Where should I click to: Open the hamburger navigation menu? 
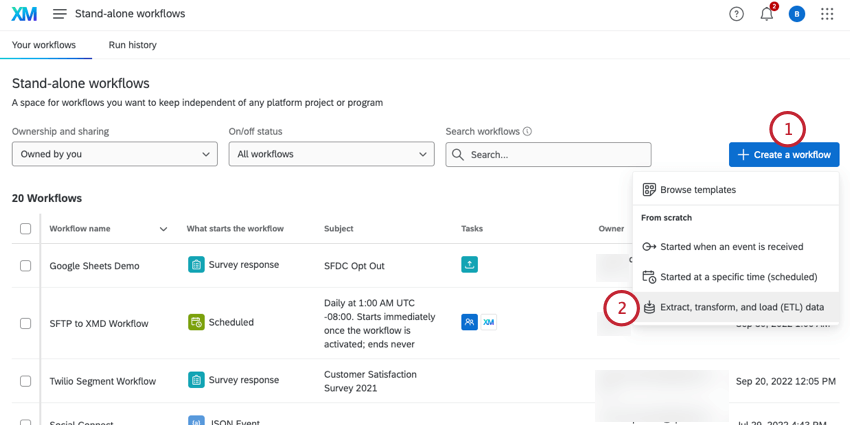pos(60,14)
